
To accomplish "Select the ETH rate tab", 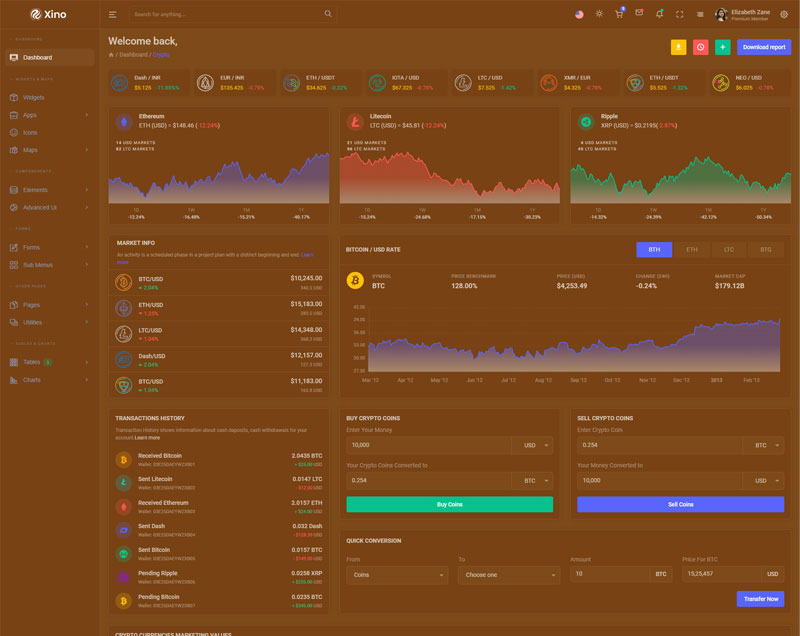I will (691, 249).
